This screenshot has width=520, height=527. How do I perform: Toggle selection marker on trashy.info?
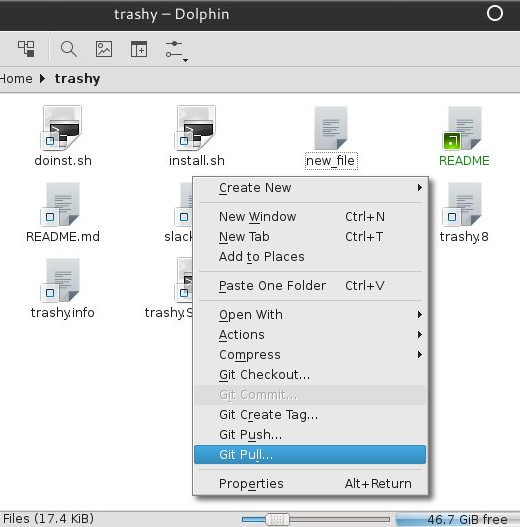[50, 293]
